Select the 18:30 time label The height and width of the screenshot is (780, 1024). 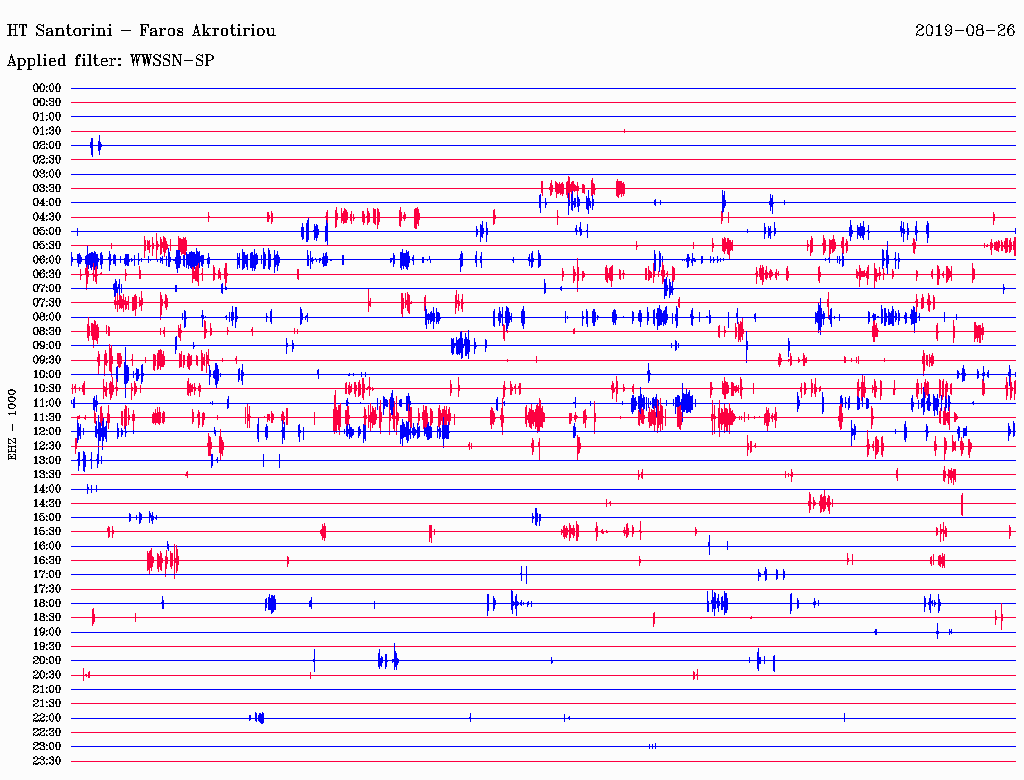click(46, 617)
